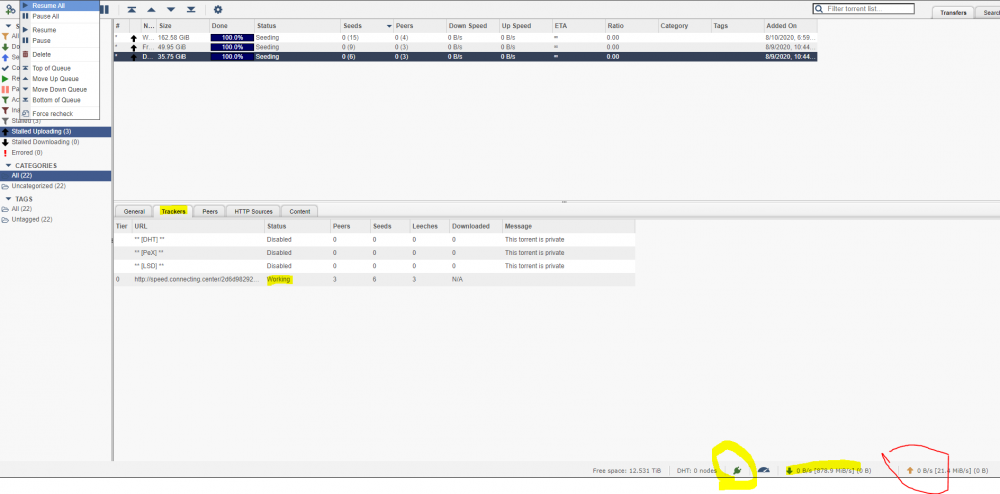Click progress bar of 49.95 GiB torrent
Screen dimensions: 1000x494
pyautogui.click(x=232, y=47)
